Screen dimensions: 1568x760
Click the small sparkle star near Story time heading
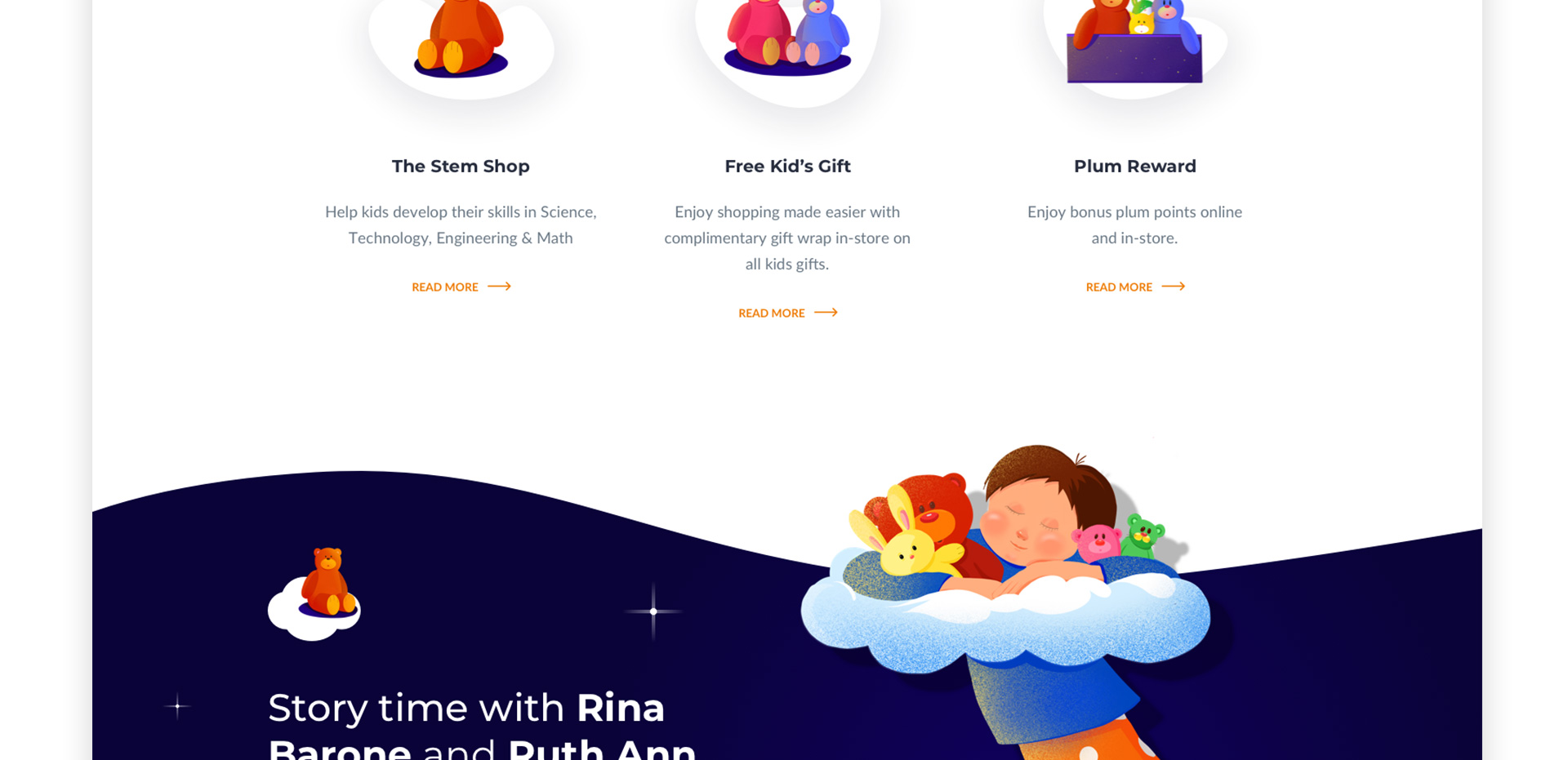click(x=177, y=706)
